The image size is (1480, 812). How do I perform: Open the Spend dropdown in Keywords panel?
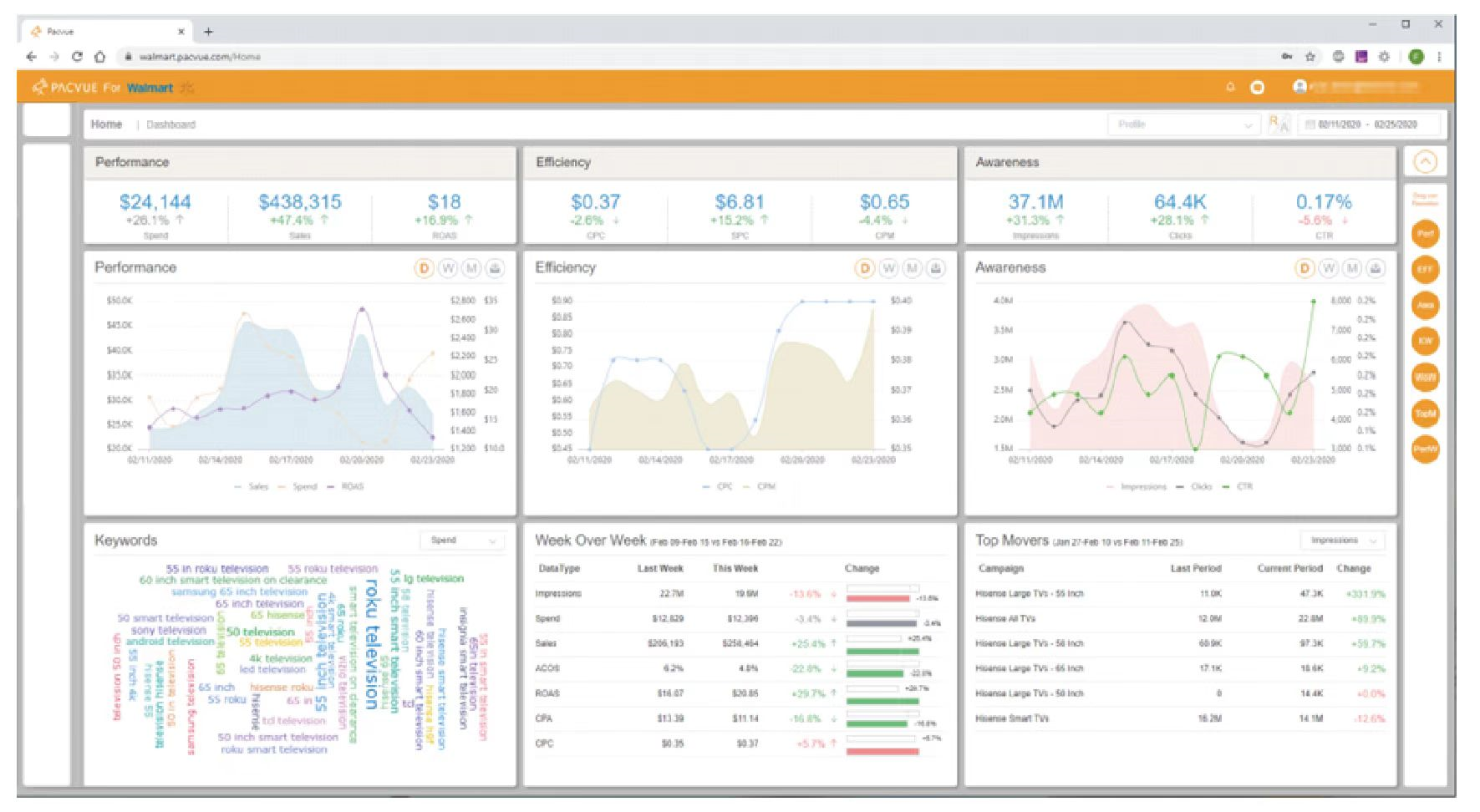(x=462, y=540)
